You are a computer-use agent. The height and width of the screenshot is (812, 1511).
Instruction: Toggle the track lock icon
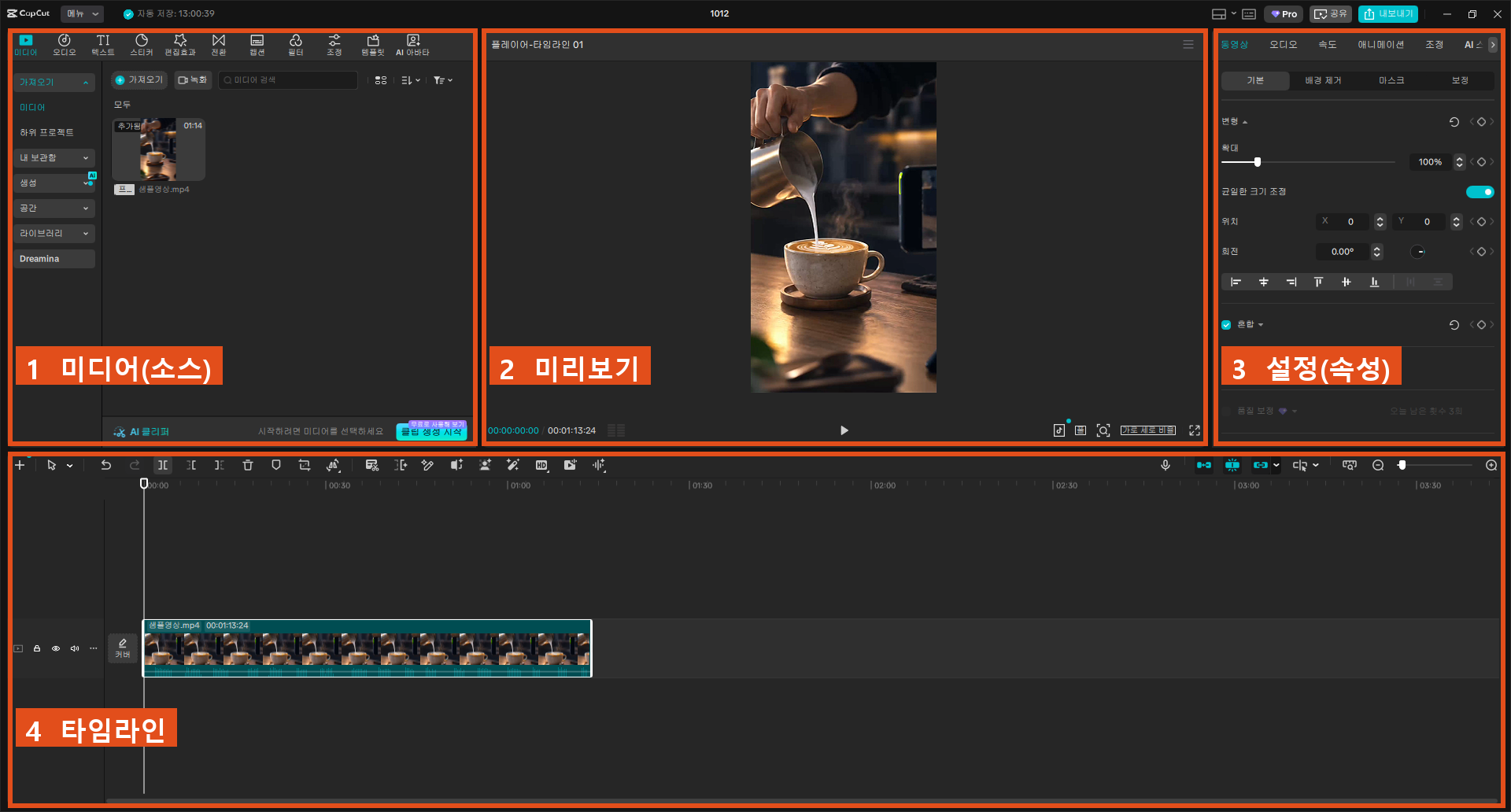click(x=37, y=648)
